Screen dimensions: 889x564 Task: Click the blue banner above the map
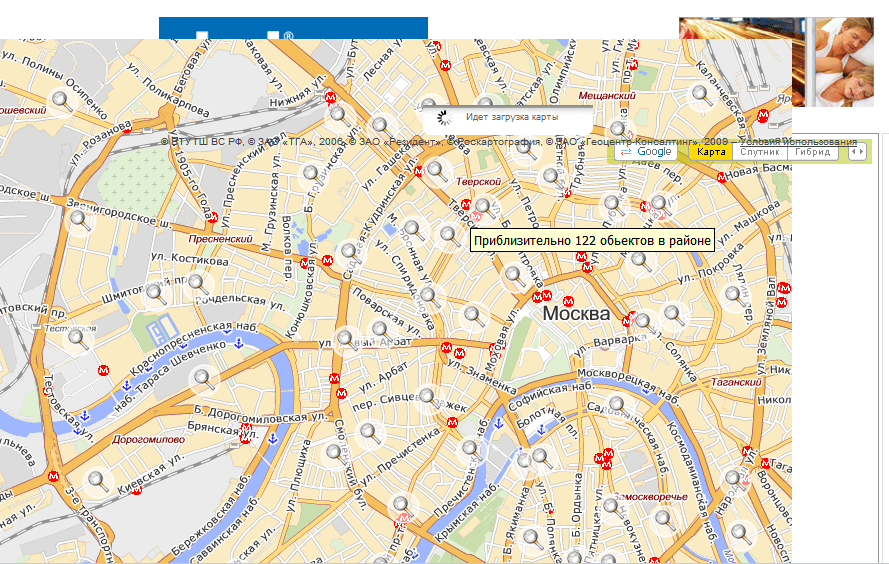(x=293, y=28)
